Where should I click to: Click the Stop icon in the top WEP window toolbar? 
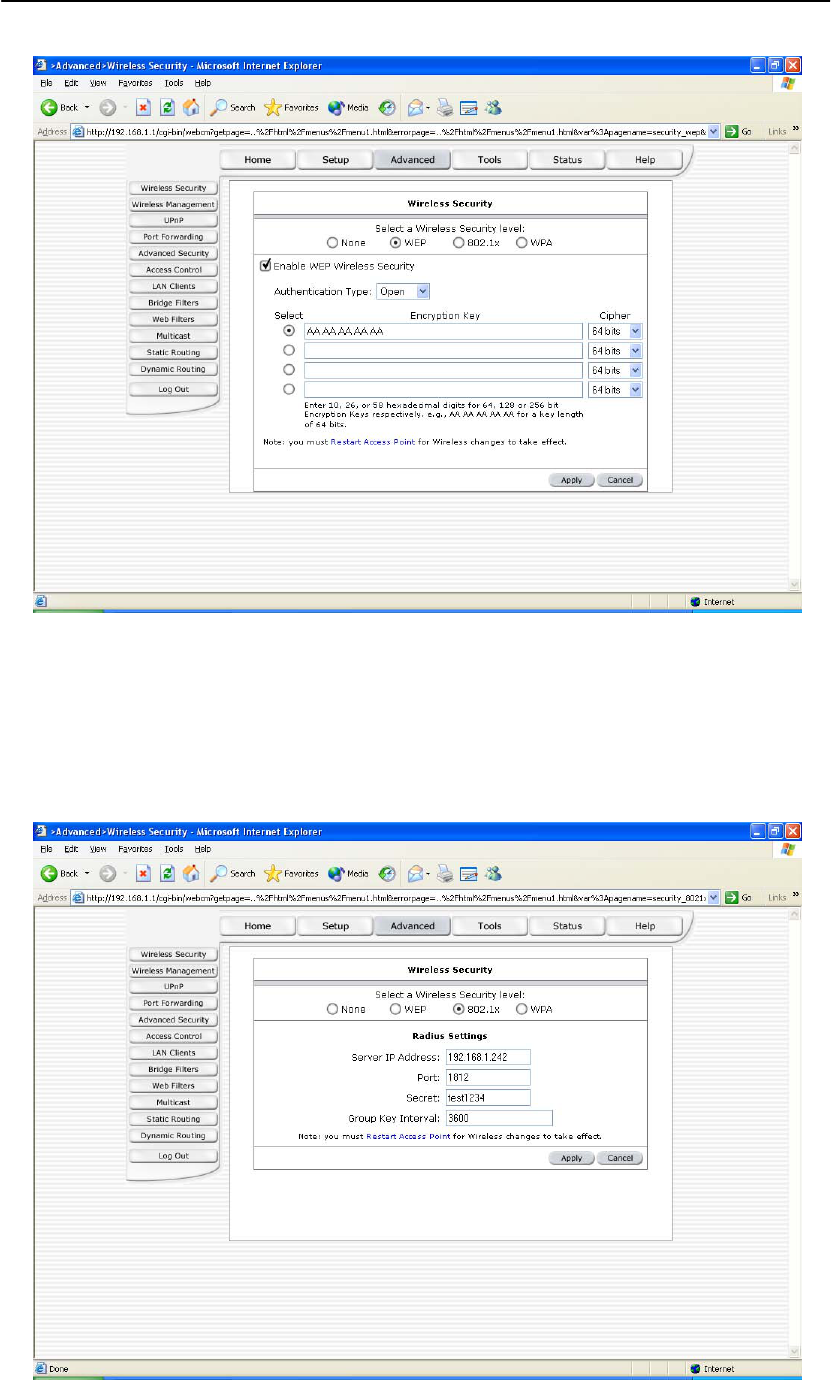(143, 107)
